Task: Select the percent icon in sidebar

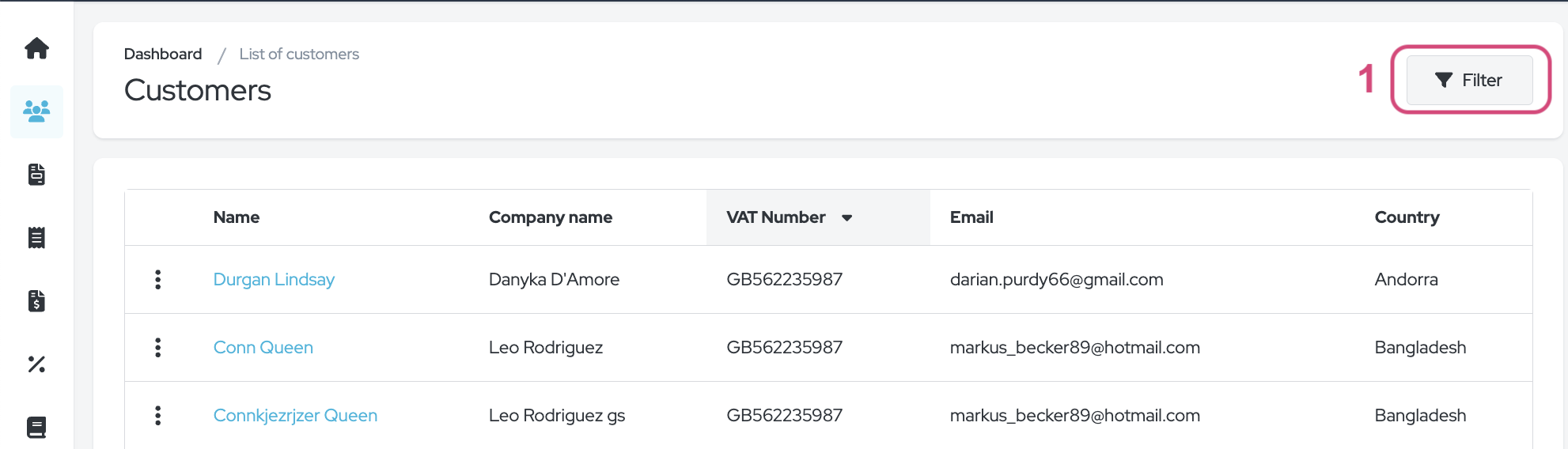Action: 36,364
